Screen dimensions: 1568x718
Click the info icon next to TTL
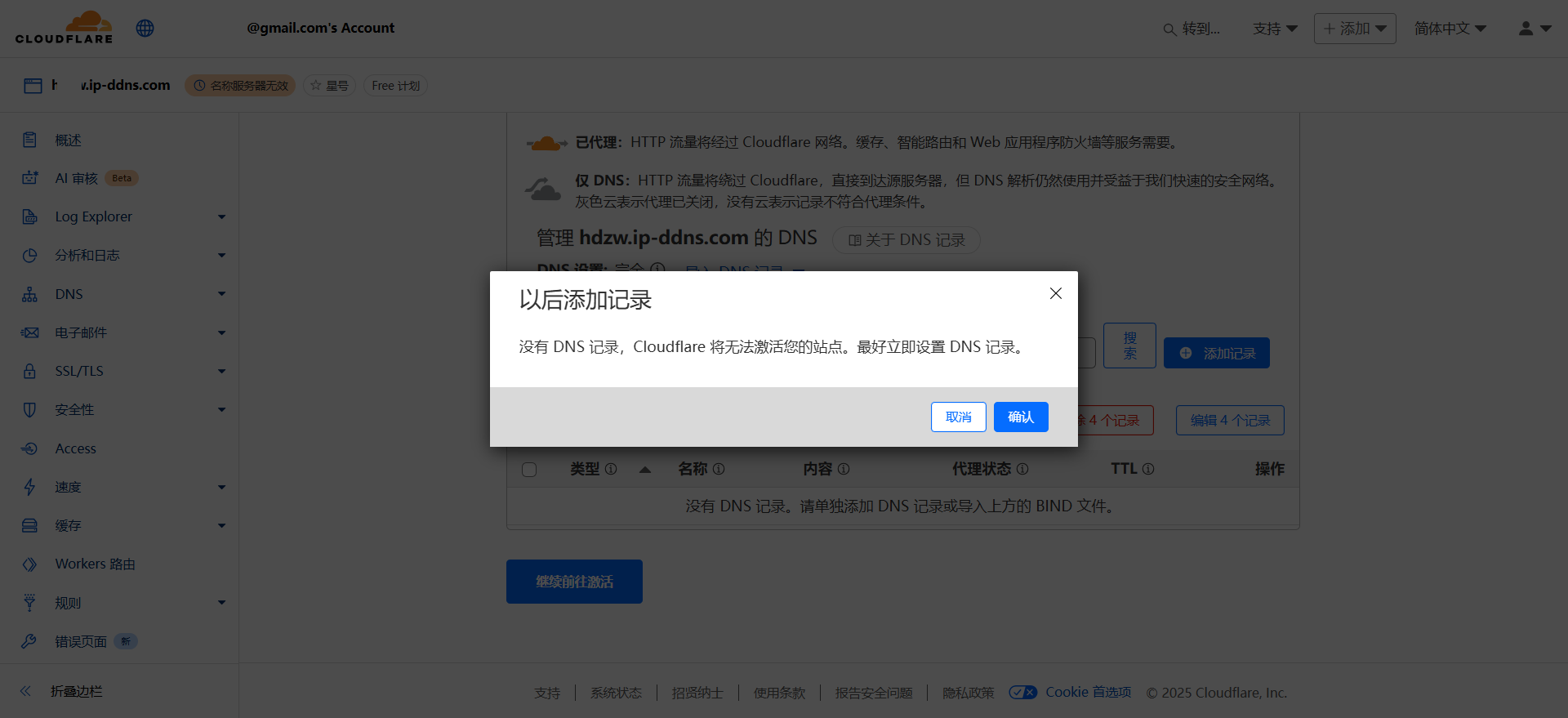[x=1148, y=469]
